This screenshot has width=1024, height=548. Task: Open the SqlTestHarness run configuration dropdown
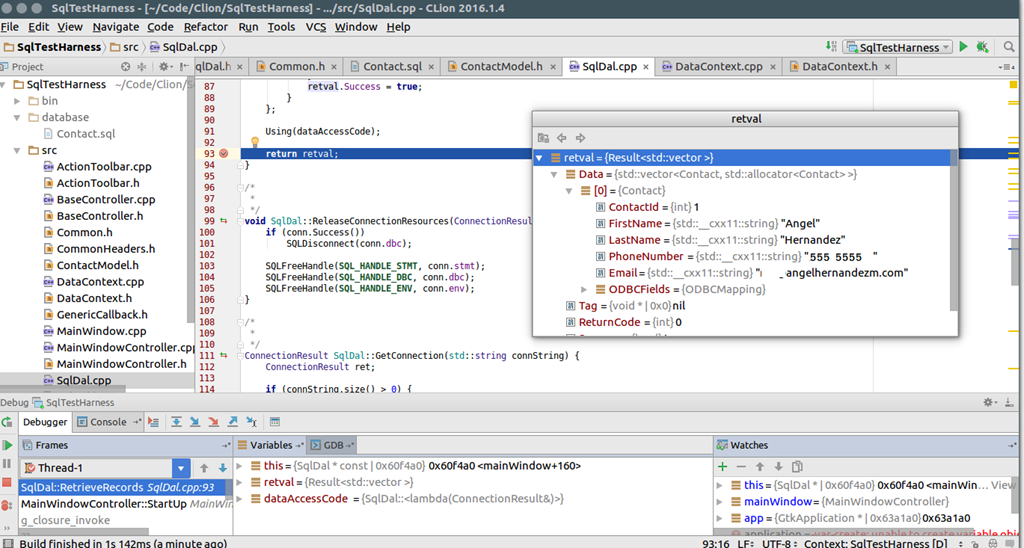click(x=897, y=47)
